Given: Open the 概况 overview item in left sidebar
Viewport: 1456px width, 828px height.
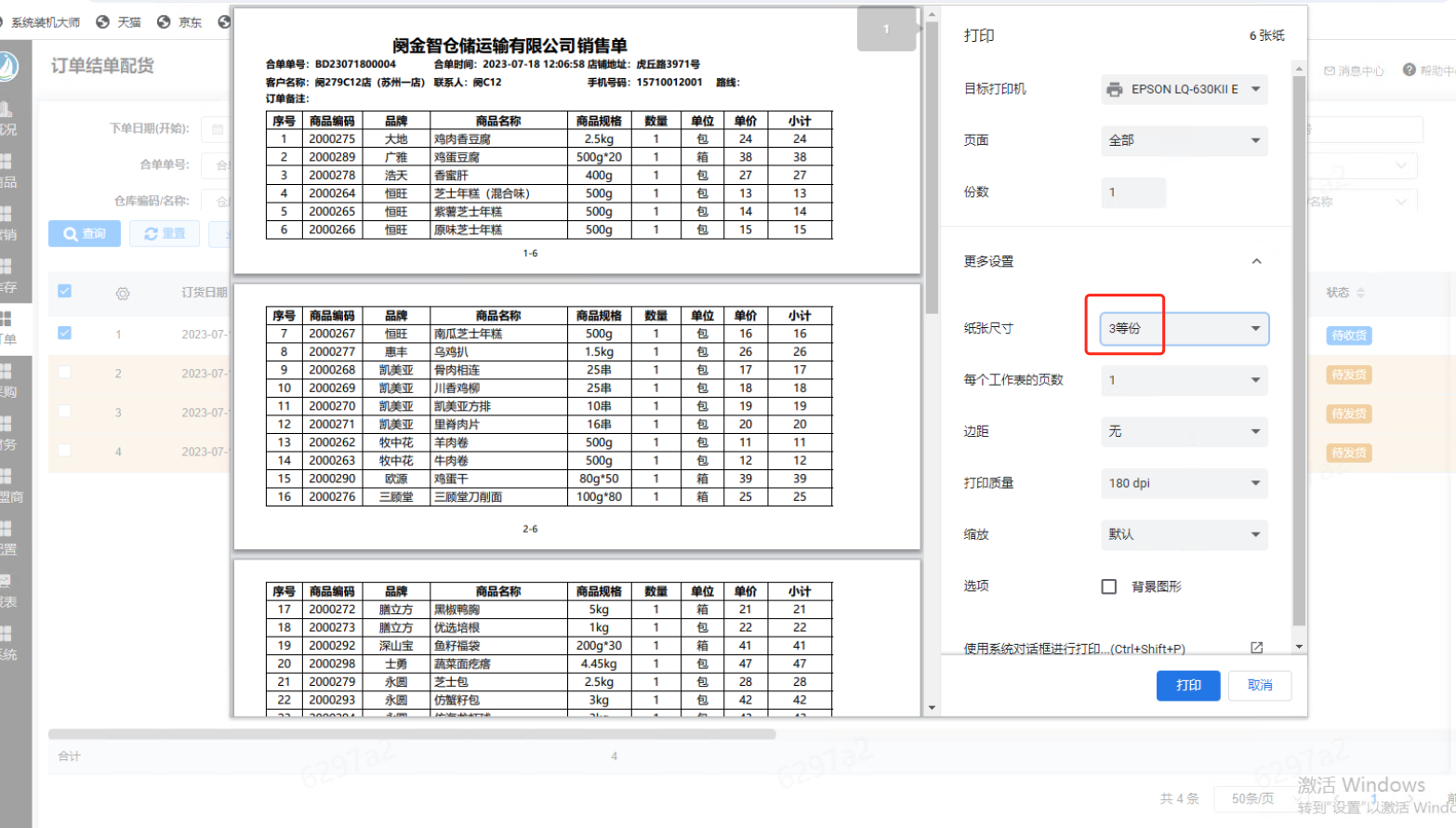Looking at the screenshot, I should click(x=7, y=120).
